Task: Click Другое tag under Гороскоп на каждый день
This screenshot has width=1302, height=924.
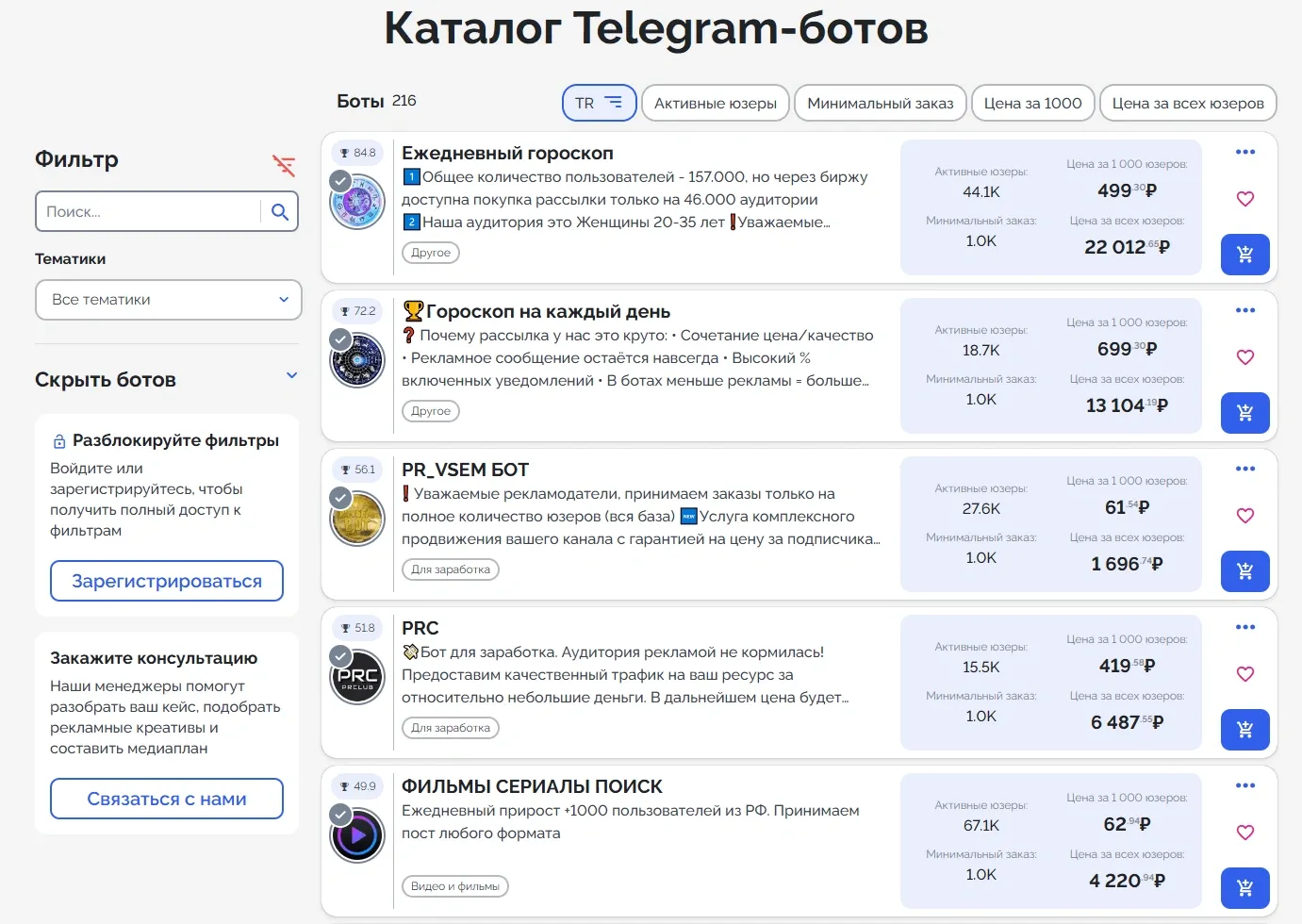Action: point(431,411)
